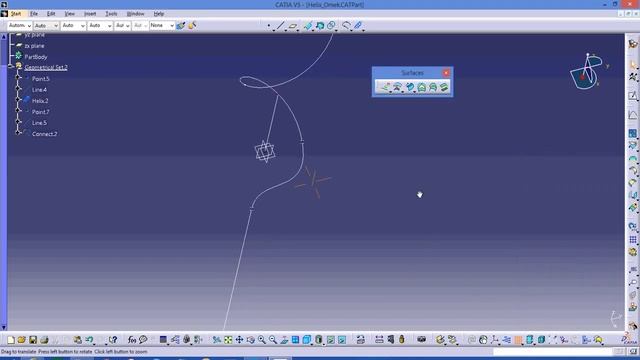
Task: Select Point.7 in specification tree
Action: (40, 112)
